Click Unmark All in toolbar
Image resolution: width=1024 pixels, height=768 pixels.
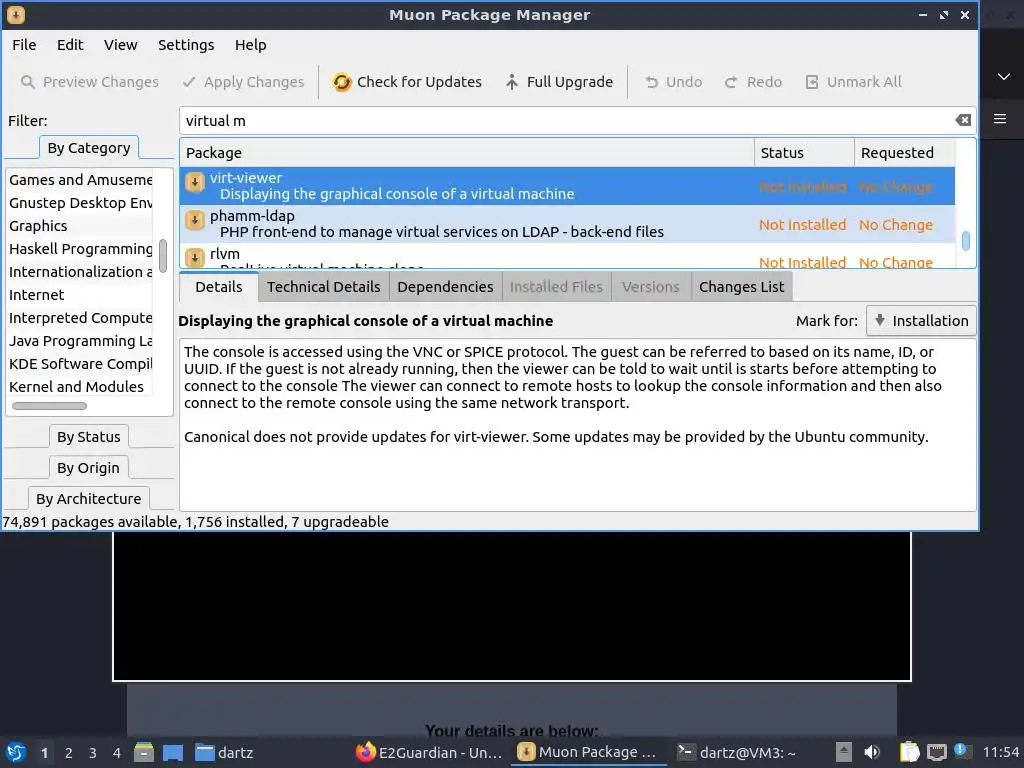[x=853, y=82]
